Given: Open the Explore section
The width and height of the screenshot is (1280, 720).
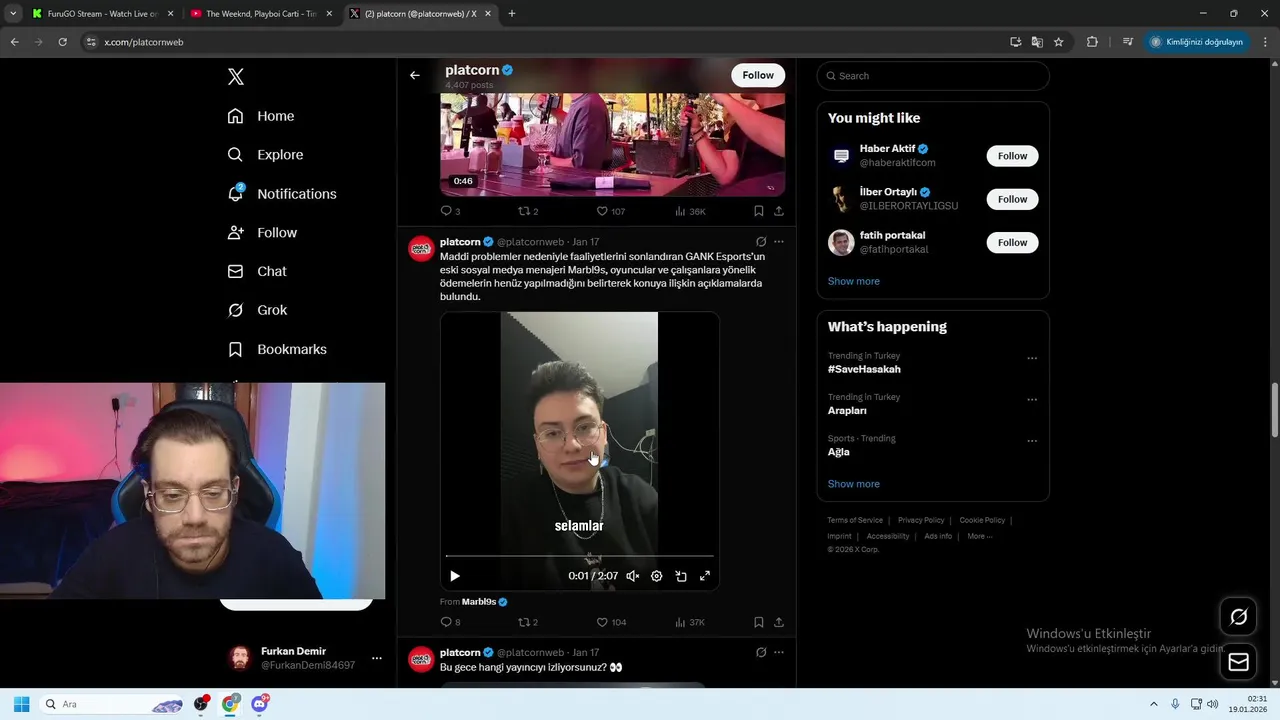Looking at the screenshot, I should [265, 155].
